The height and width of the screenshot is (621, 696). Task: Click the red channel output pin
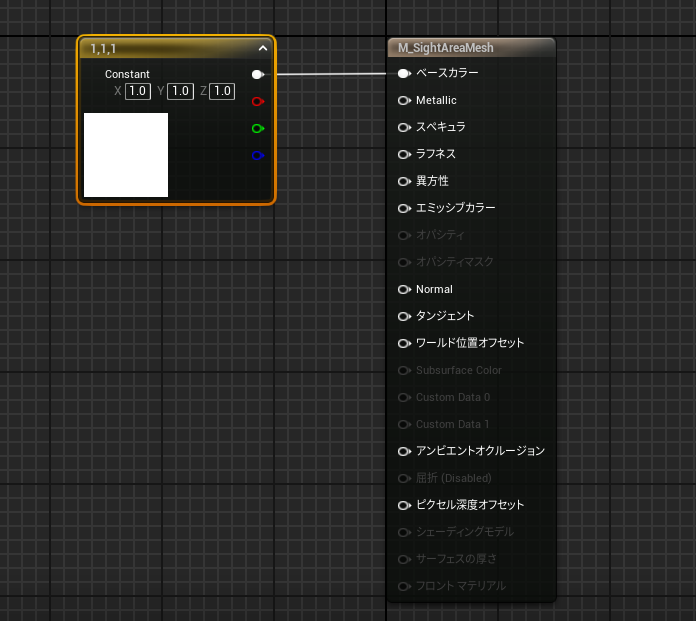click(x=258, y=101)
